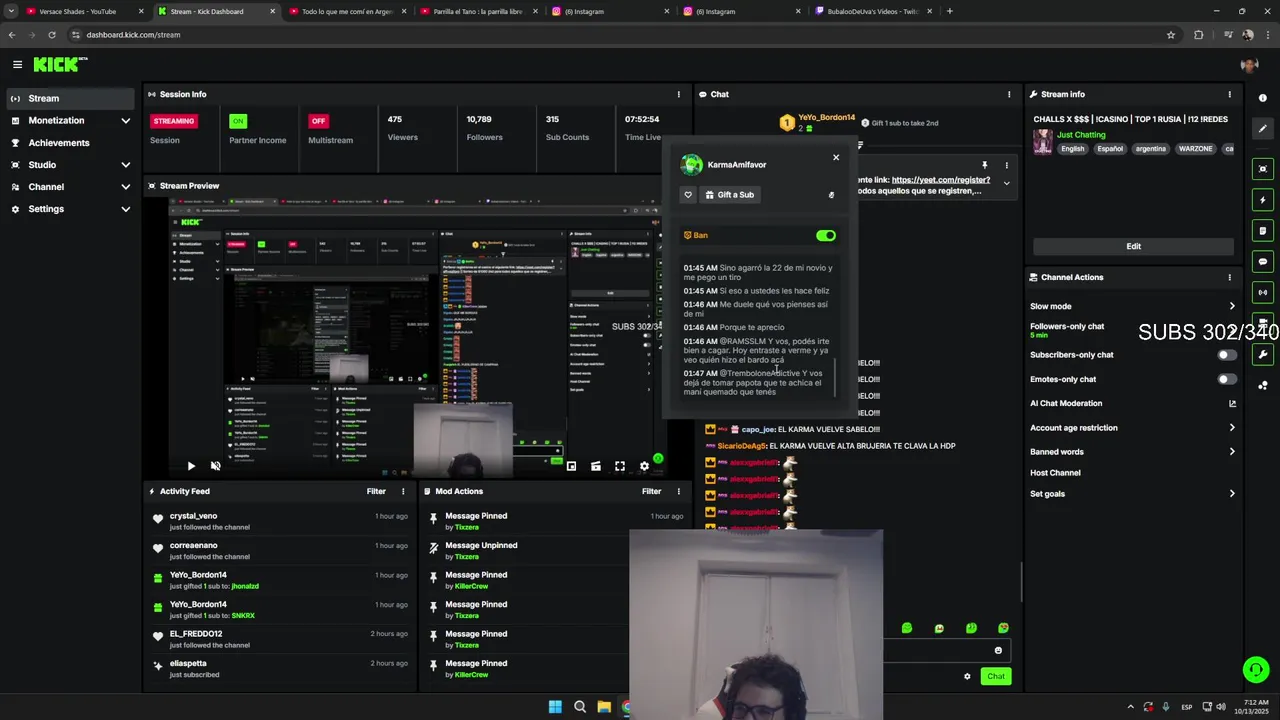Image resolution: width=1280 pixels, height=720 pixels.
Task: Unmute the stream preview audio
Action: coord(215,466)
